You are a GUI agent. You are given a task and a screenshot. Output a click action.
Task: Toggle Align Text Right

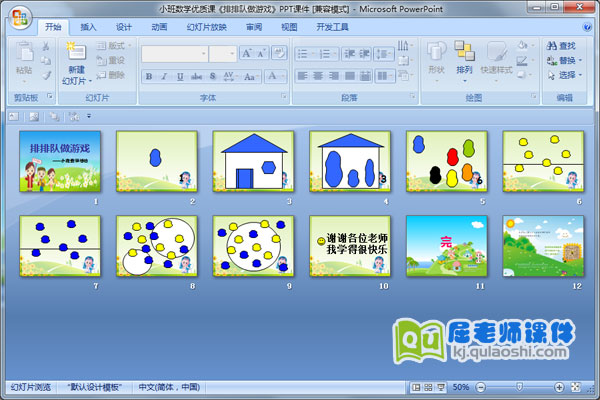tap(334, 76)
